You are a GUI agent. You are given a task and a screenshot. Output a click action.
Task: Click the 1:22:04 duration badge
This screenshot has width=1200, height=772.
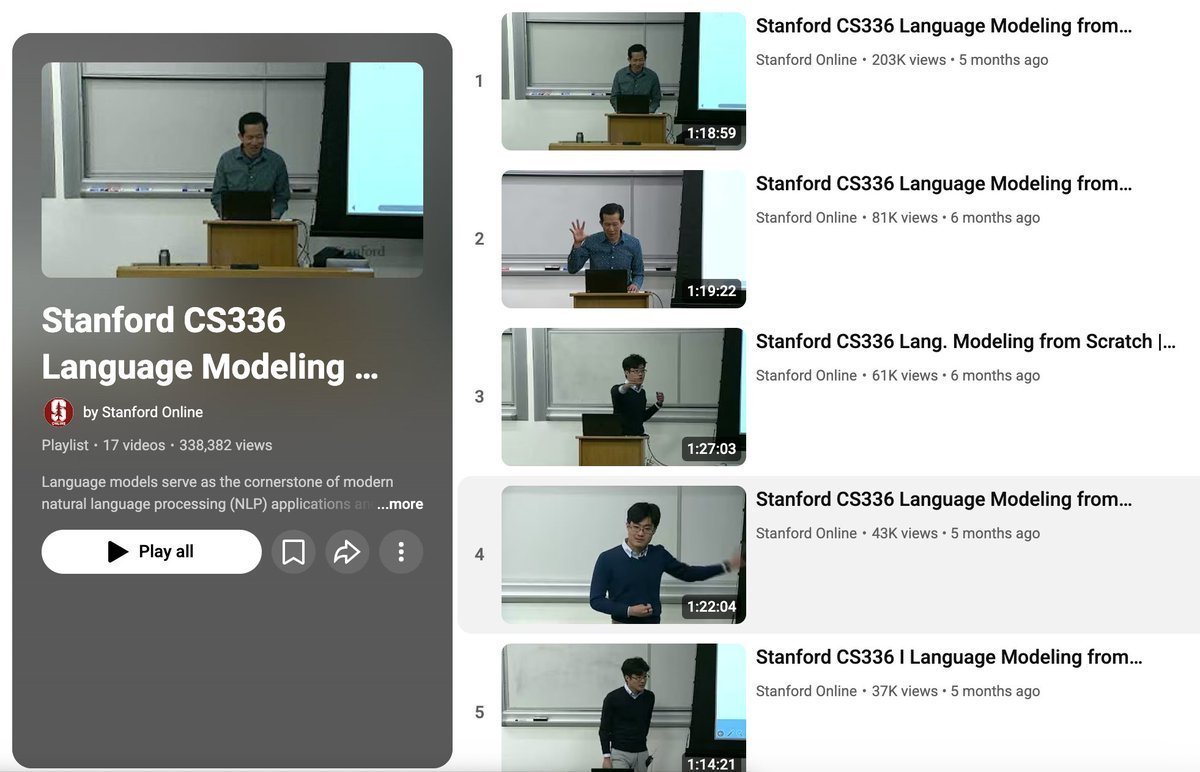point(711,607)
